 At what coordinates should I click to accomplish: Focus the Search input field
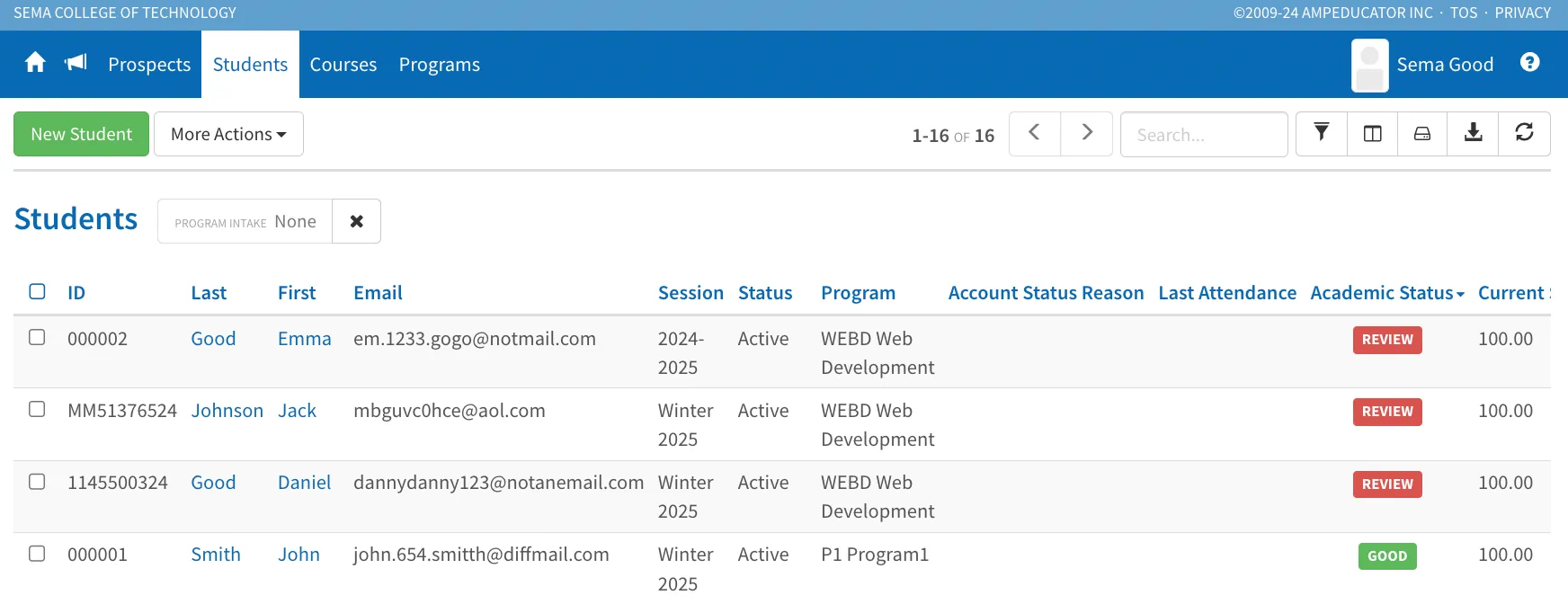(x=1204, y=134)
